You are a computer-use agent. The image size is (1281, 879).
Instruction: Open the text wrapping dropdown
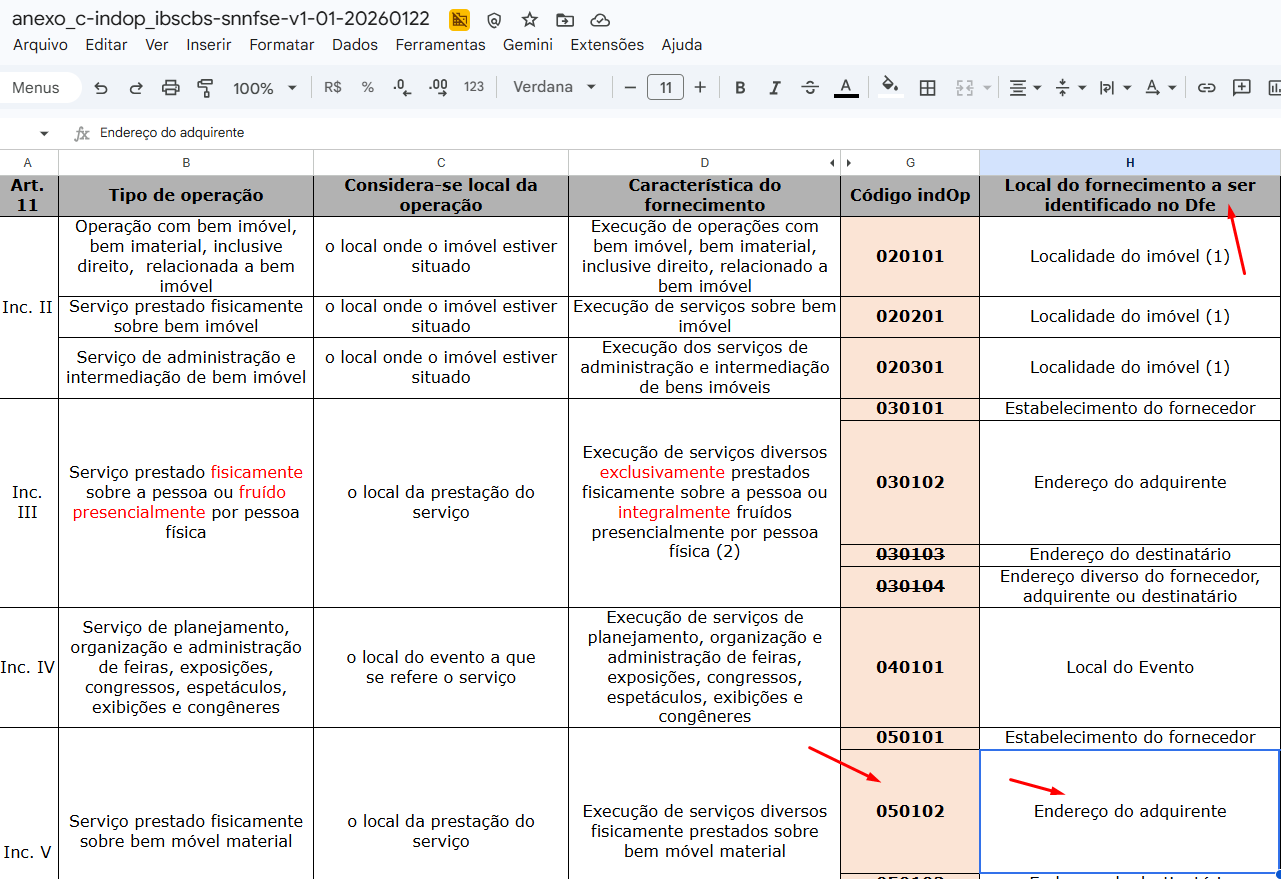(x=1115, y=88)
